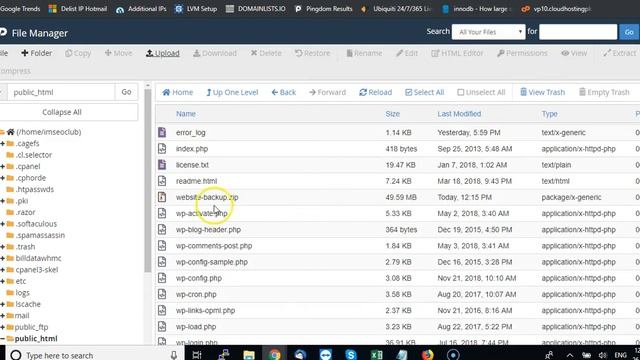640x360 pixels.
Task: Open the /home/imseoclub root folder
Action: (49, 132)
